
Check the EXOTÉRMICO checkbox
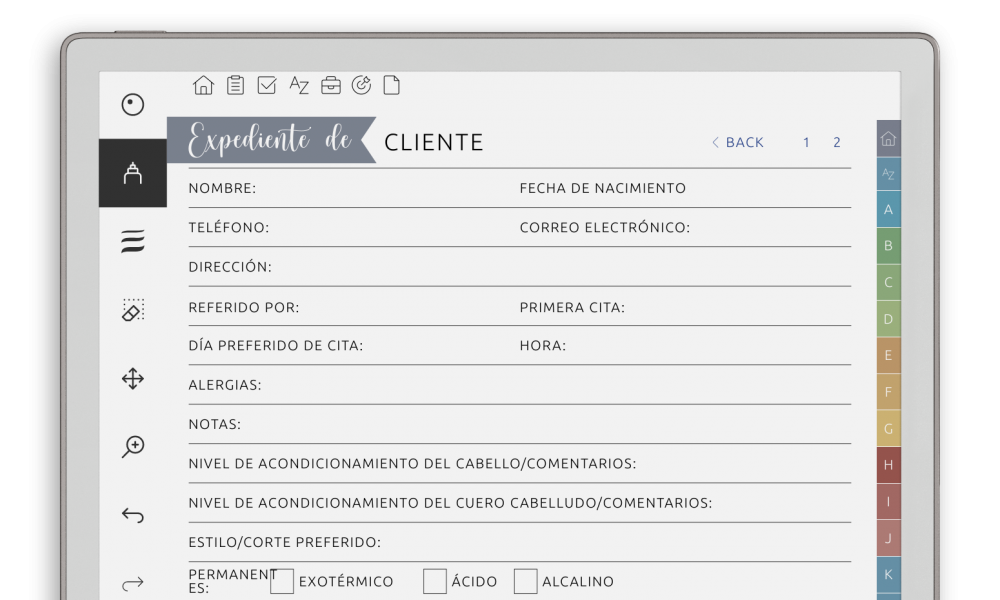pos(282,582)
